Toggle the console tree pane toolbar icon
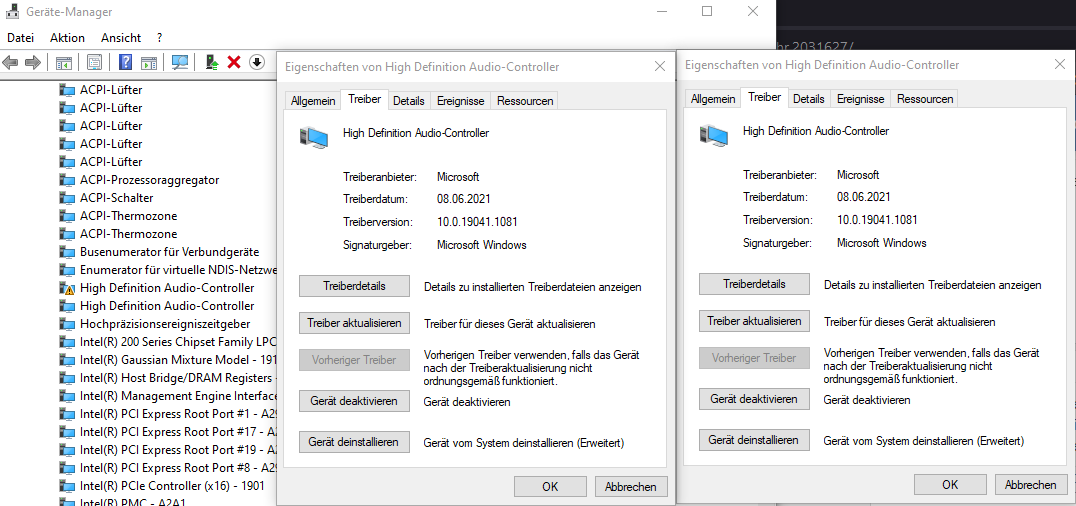 [x=64, y=62]
